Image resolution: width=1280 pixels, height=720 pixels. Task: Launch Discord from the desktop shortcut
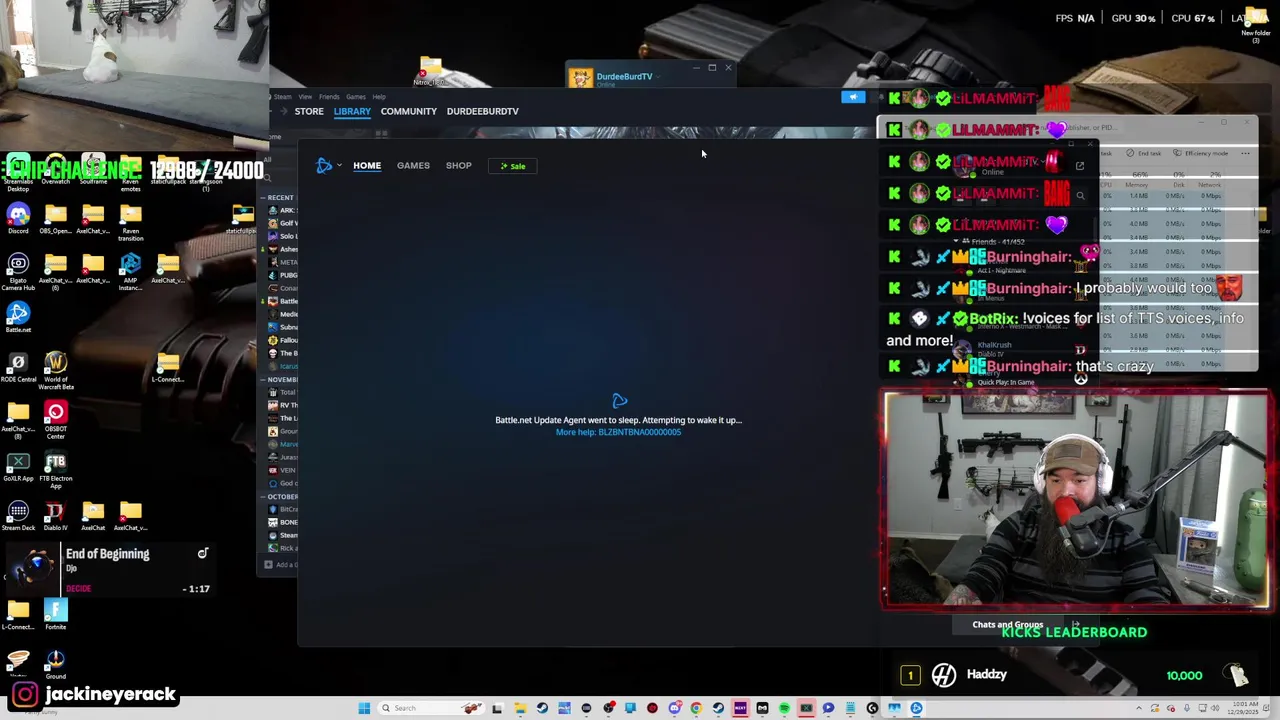(x=18, y=218)
